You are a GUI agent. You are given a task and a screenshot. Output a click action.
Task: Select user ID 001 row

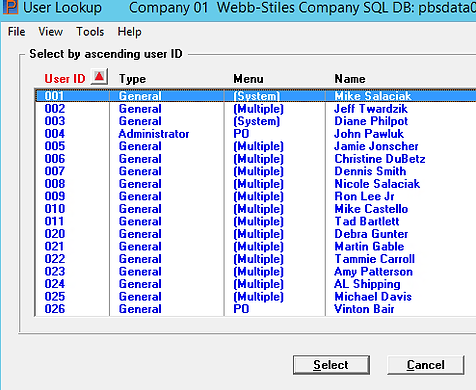click(256, 96)
